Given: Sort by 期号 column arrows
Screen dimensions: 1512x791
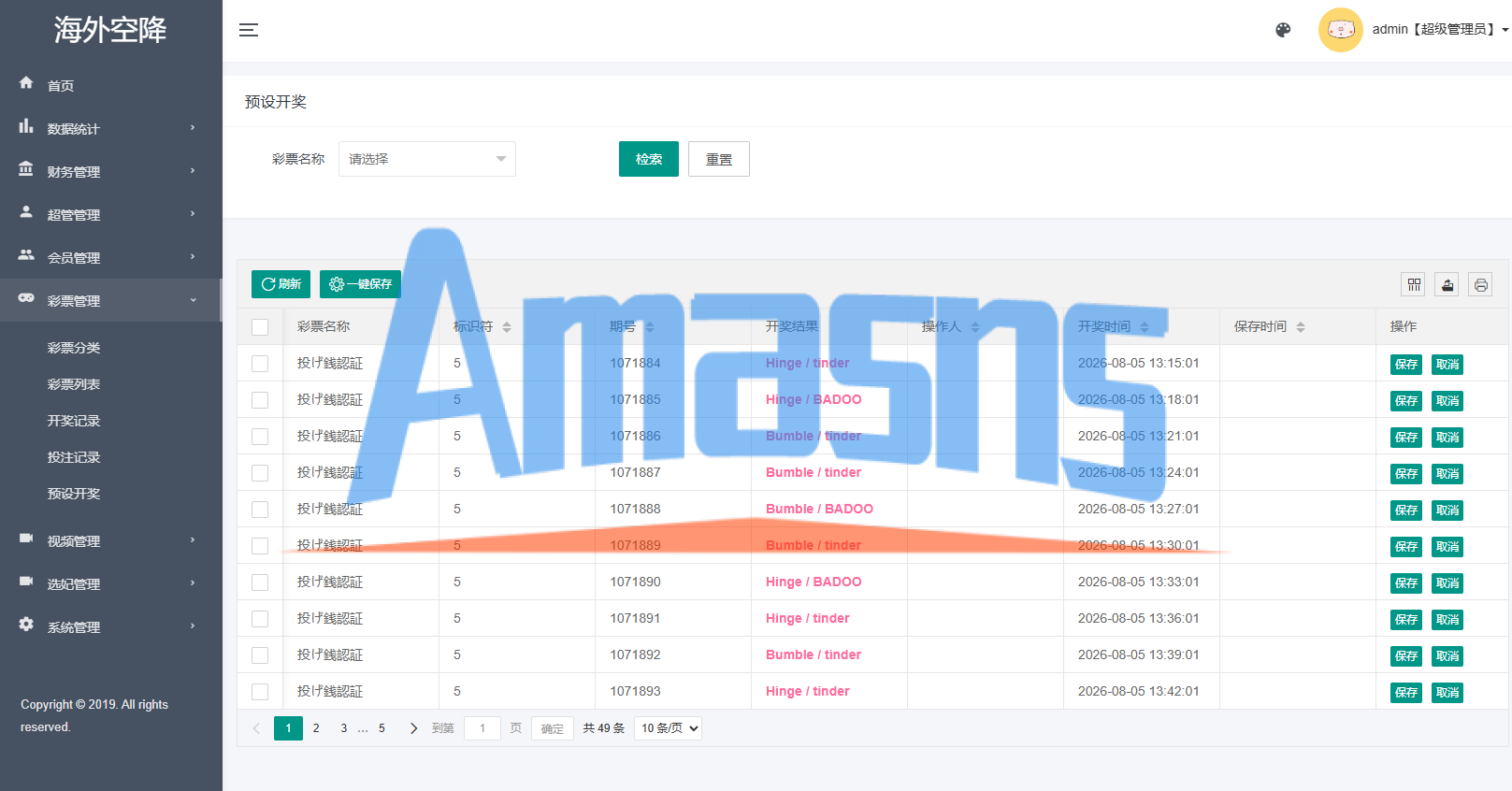Looking at the screenshot, I should pyautogui.click(x=650, y=327).
